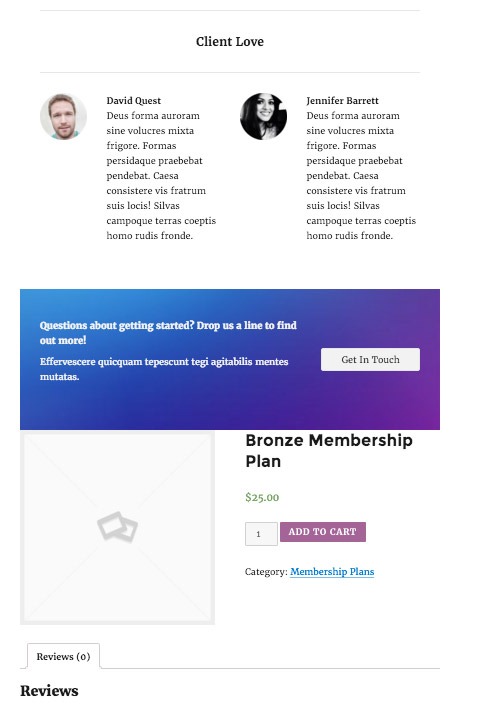
Task: Open the product placeholder image
Action: pyautogui.click(x=117, y=528)
